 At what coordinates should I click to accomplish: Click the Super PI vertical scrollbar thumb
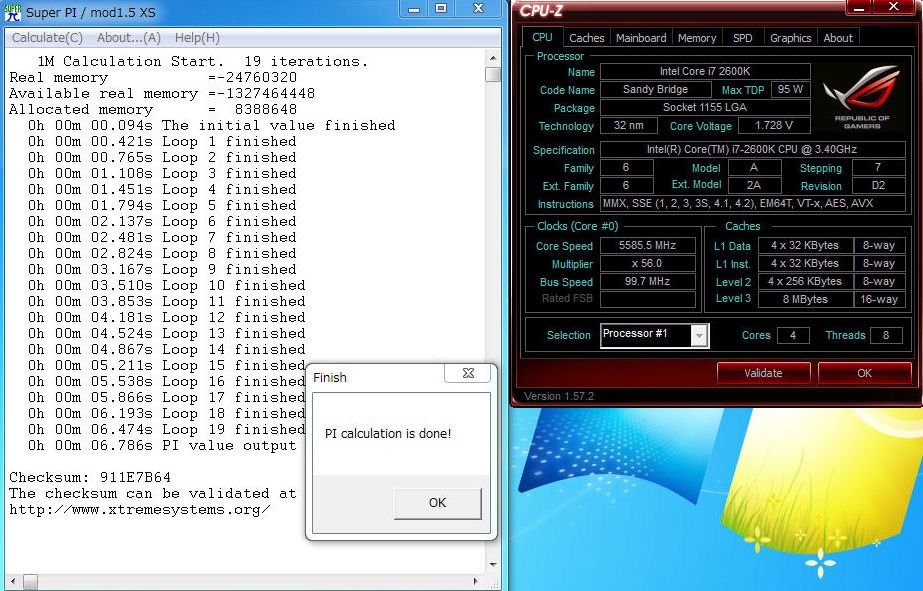pos(493,75)
